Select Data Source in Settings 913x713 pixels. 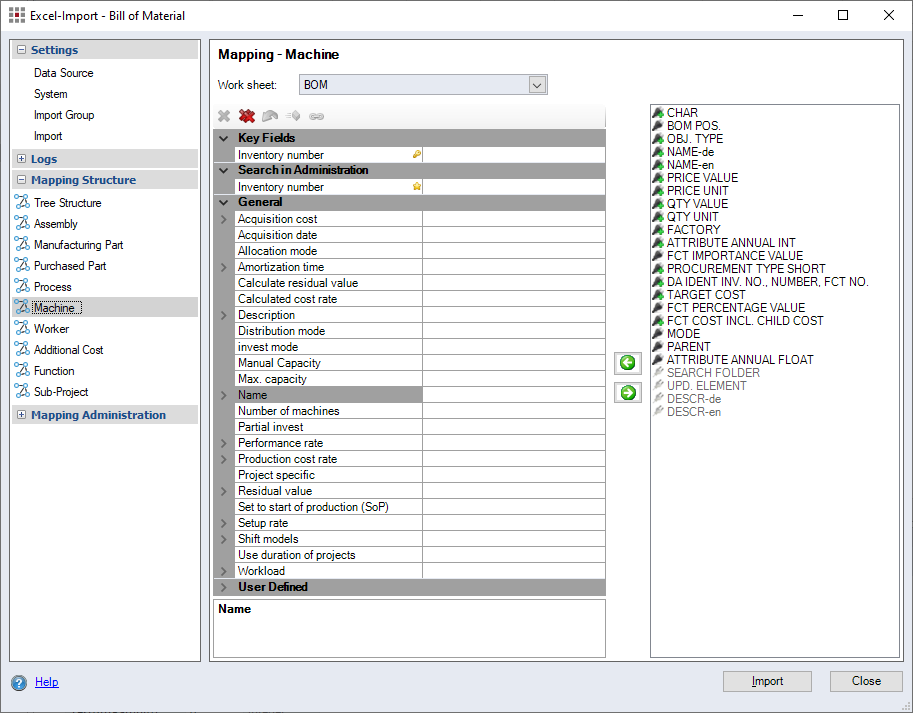pos(63,73)
